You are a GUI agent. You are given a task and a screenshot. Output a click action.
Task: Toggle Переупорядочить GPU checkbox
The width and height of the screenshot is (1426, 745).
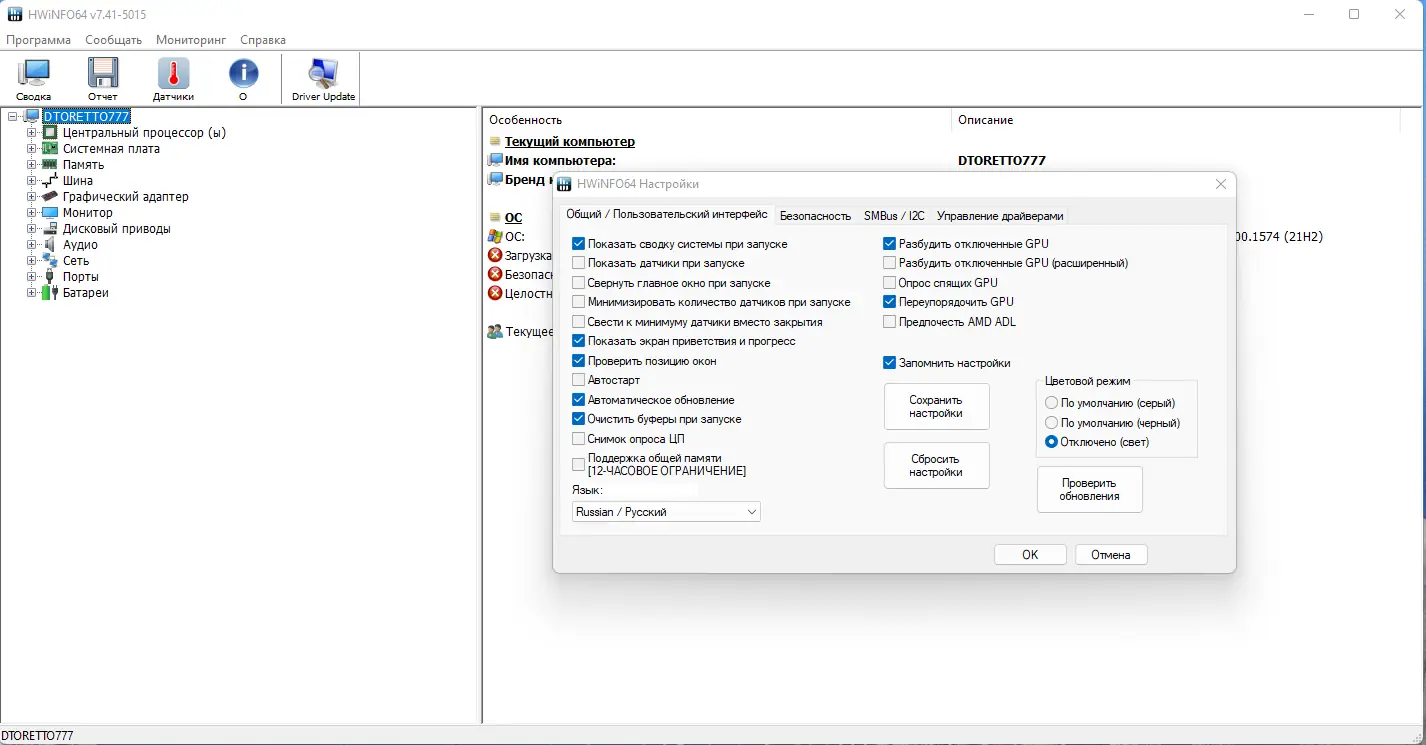pos(890,302)
